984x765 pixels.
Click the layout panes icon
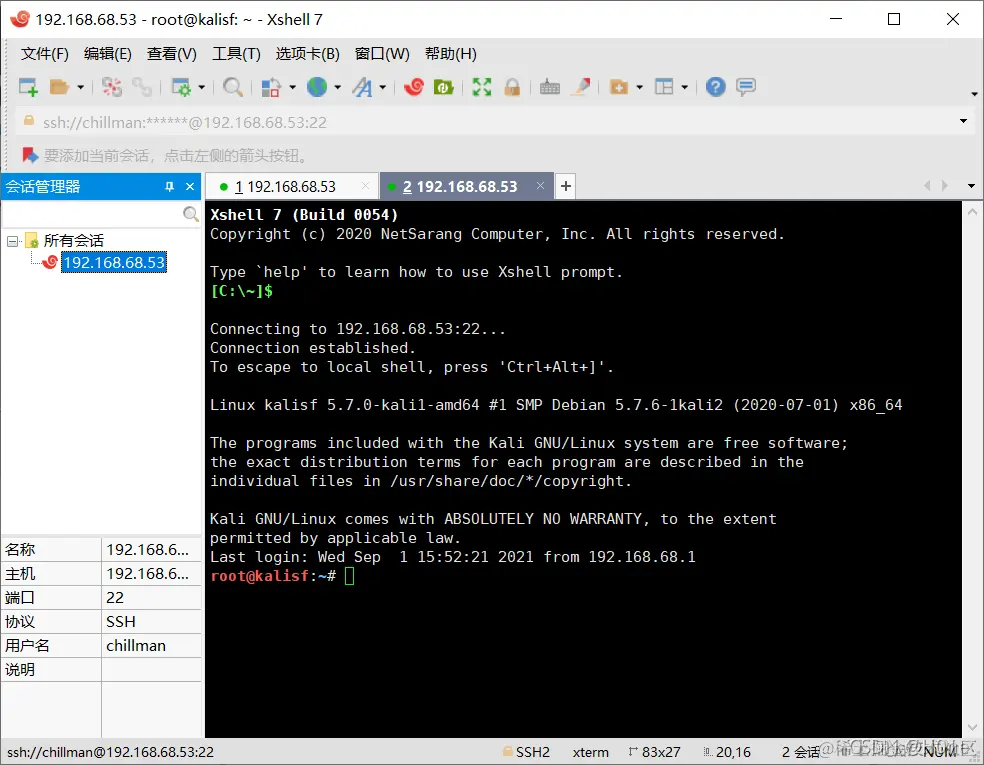(664, 87)
